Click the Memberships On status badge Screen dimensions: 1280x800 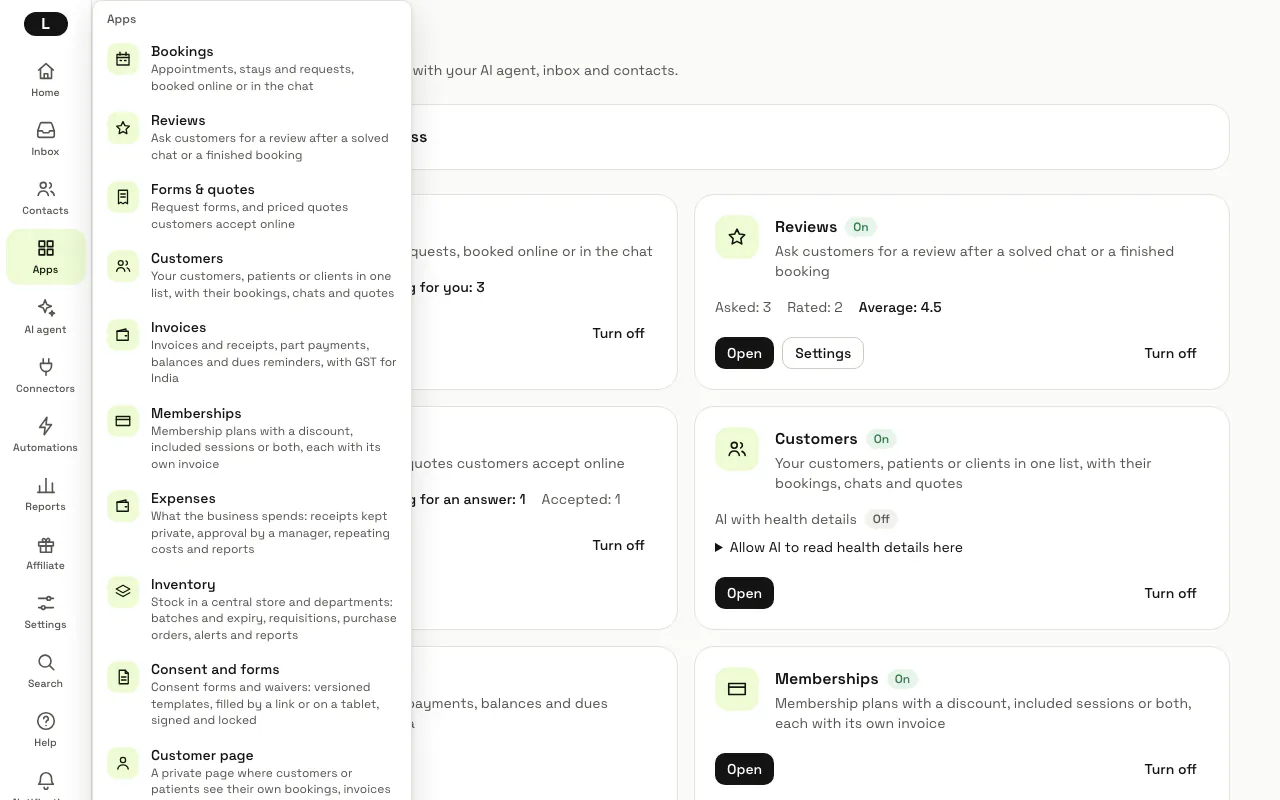[x=902, y=679]
